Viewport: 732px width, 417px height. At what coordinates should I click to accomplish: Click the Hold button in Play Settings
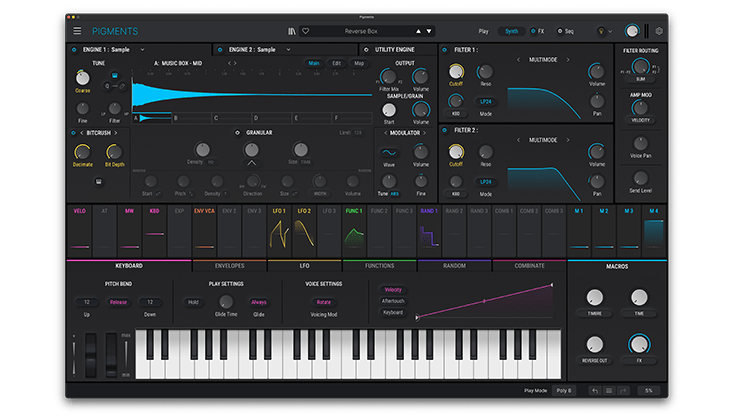(x=193, y=302)
